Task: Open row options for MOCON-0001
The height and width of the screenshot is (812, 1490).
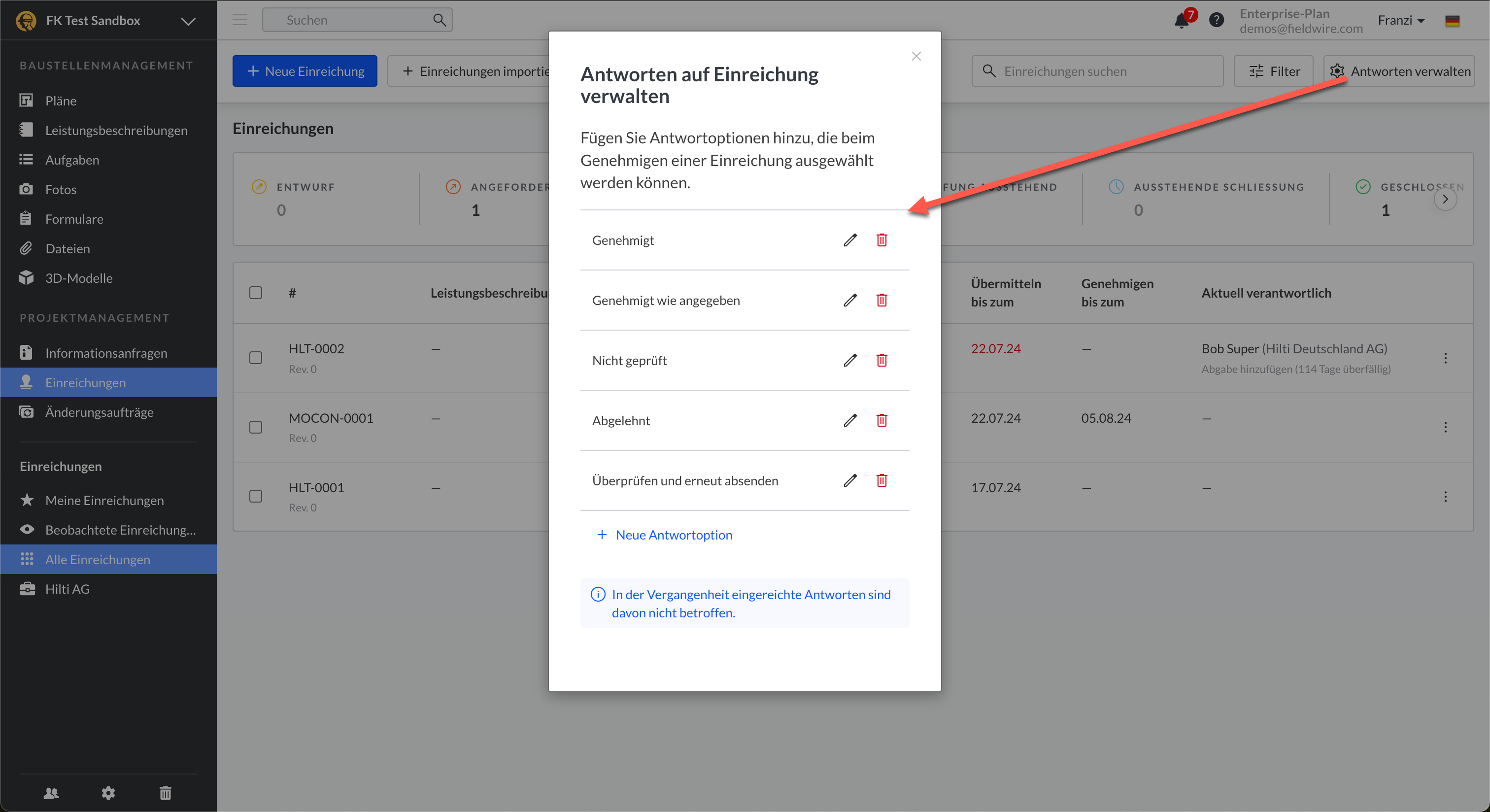Action: [1445, 427]
